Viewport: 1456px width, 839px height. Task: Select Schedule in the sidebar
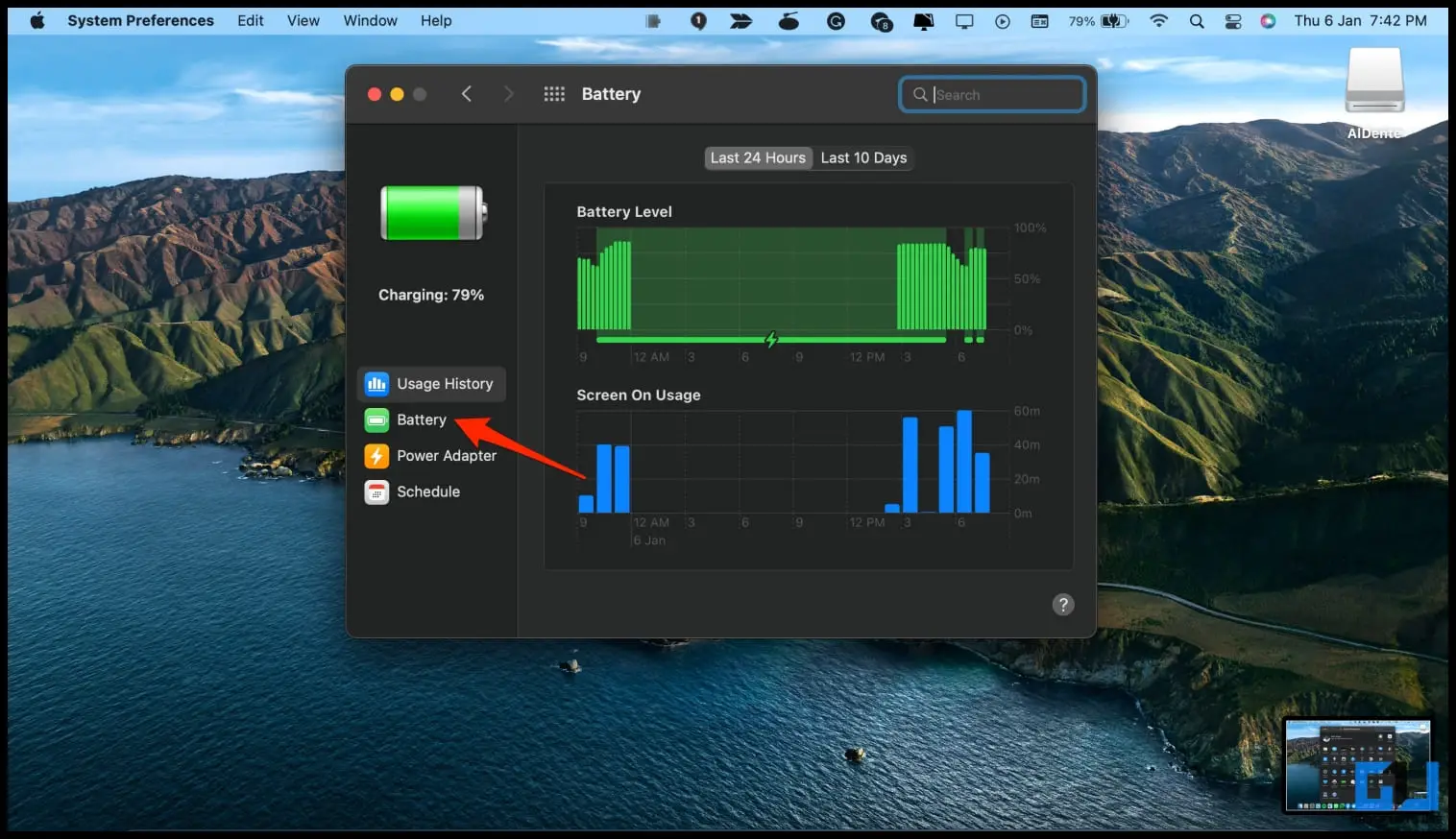click(431, 491)
